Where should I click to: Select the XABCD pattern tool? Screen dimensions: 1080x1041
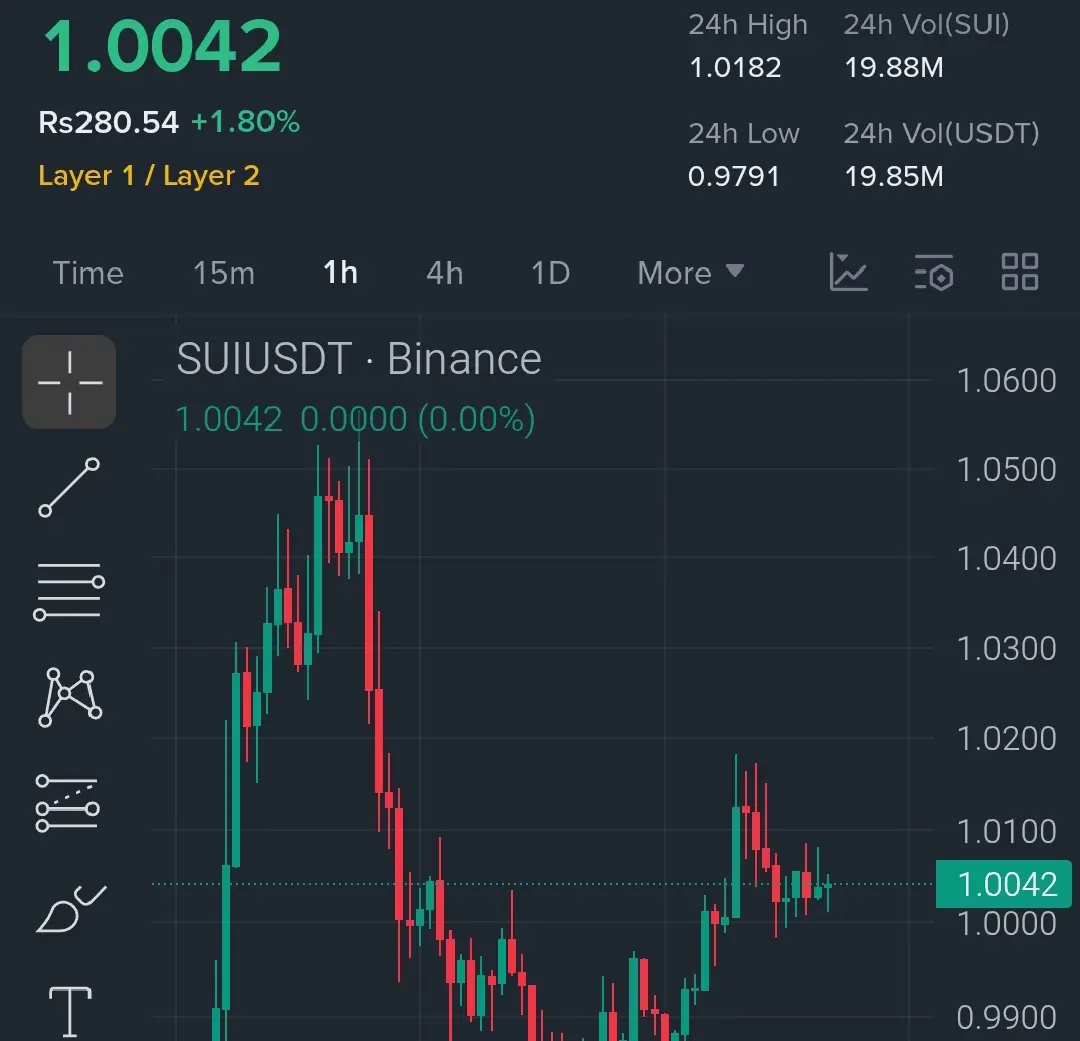70,697
